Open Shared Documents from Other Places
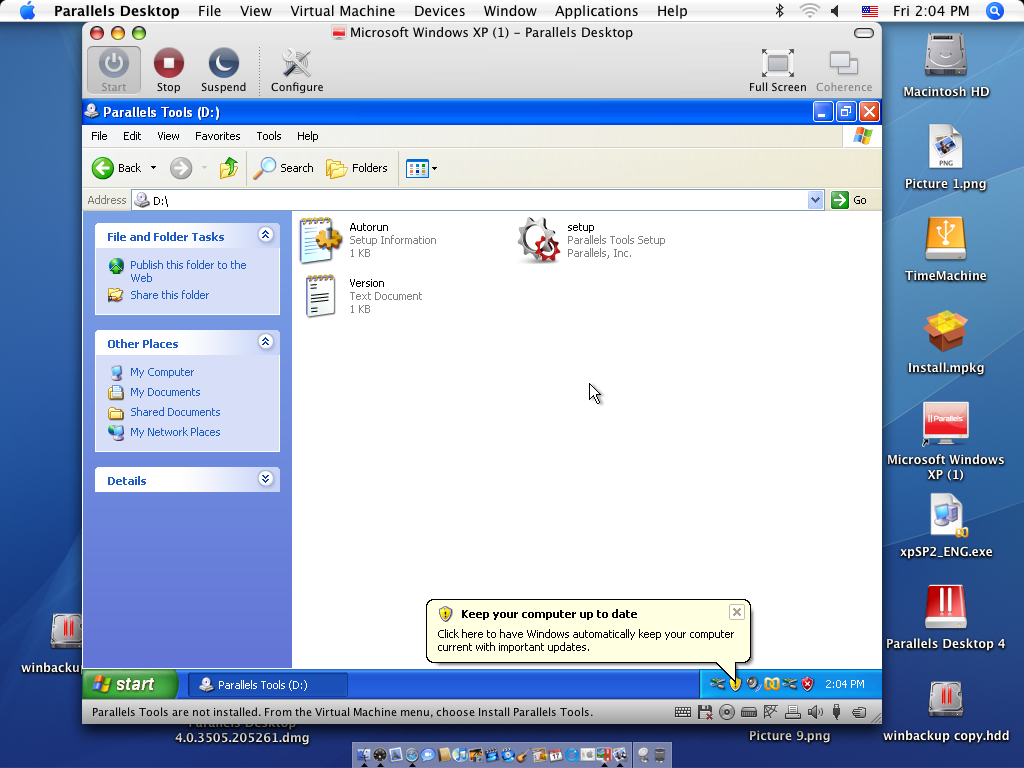The width and height of the screenshot is (1024, 768). click(175, 412)
